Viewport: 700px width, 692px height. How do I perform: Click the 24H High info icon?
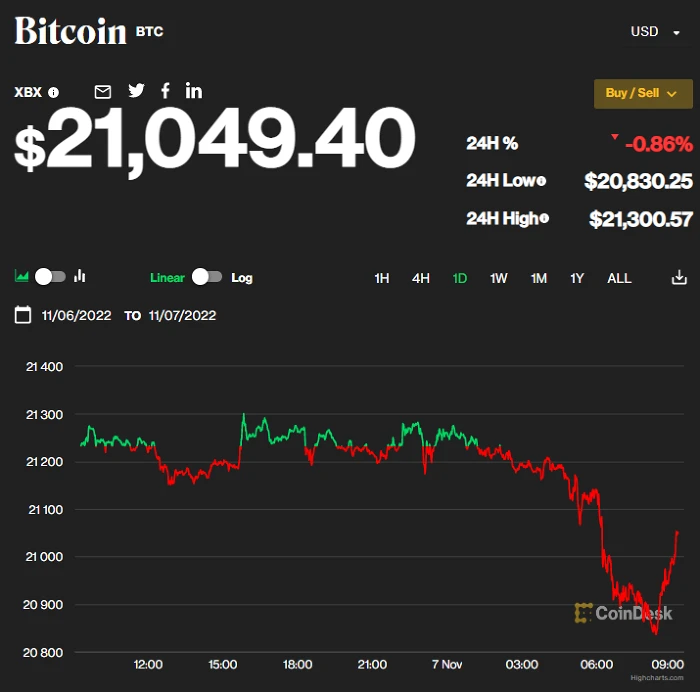click(x=545, y=218)
